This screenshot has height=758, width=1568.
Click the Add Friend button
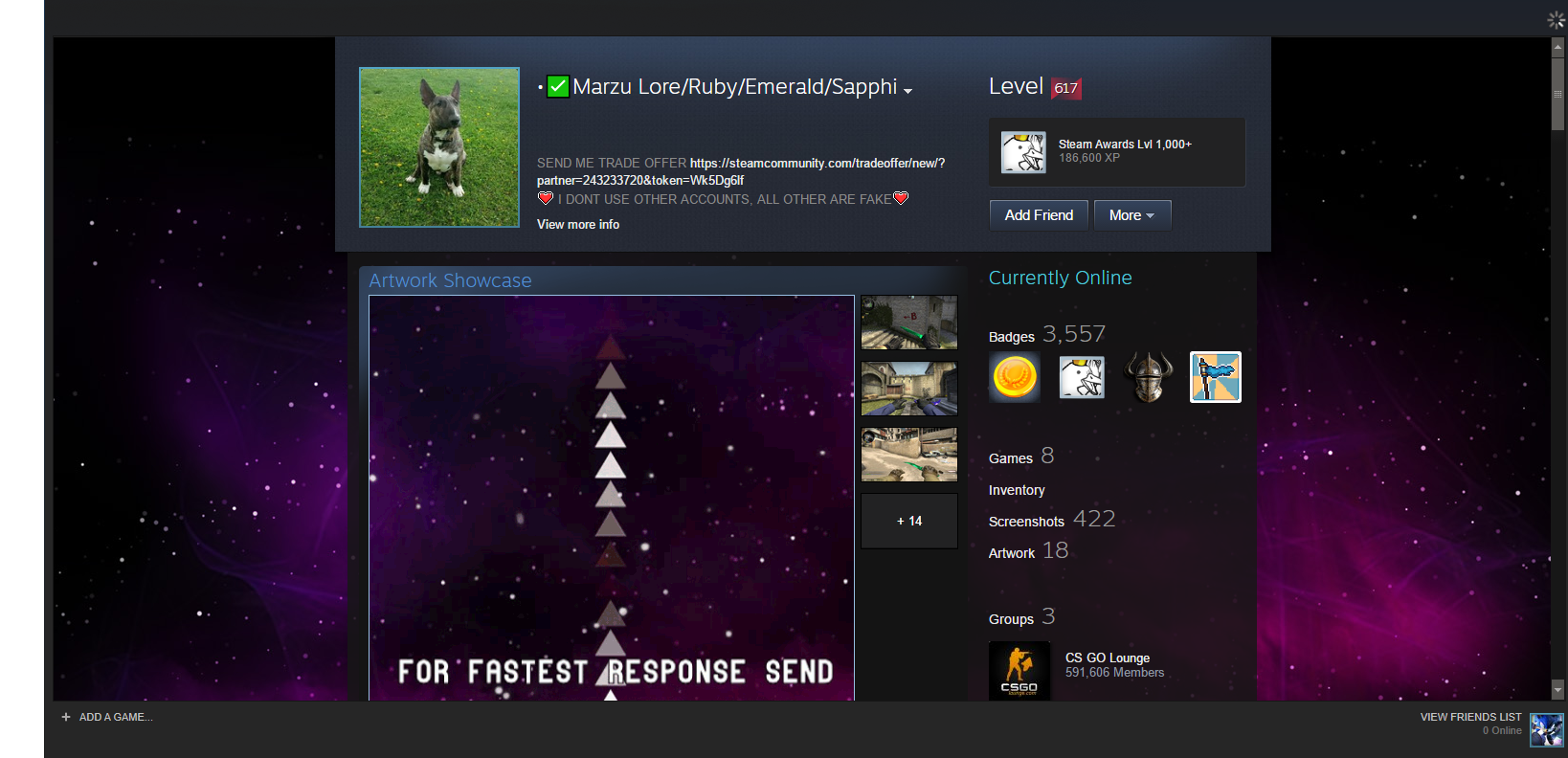click(x=1039, y=215)
